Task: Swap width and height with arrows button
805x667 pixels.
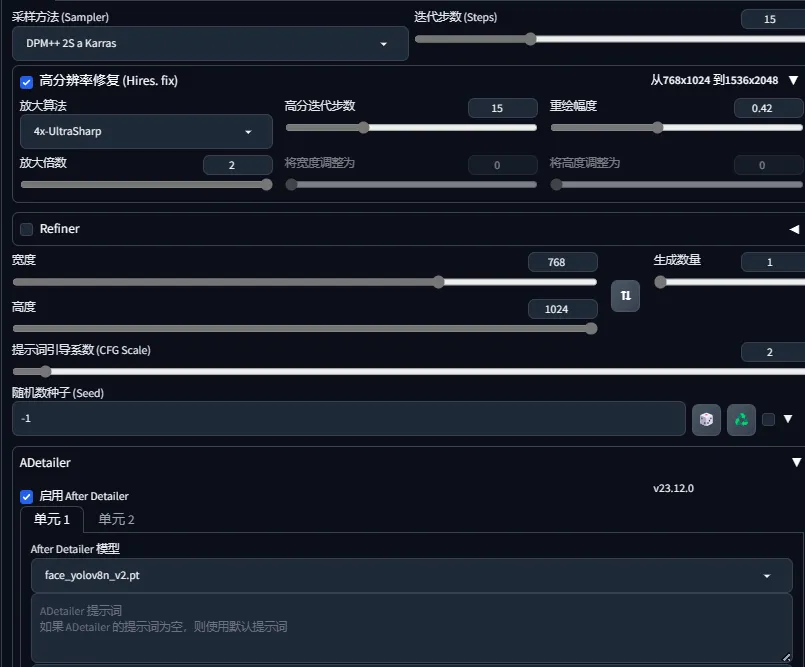Action: tap(625, 296)
